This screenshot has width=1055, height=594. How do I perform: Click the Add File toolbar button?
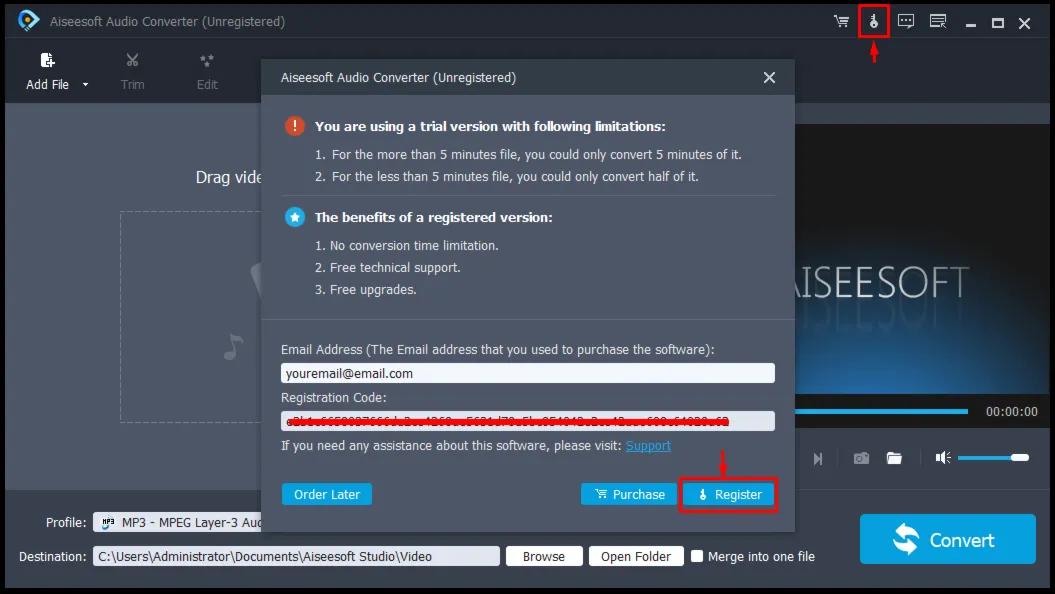pos(47,71)
